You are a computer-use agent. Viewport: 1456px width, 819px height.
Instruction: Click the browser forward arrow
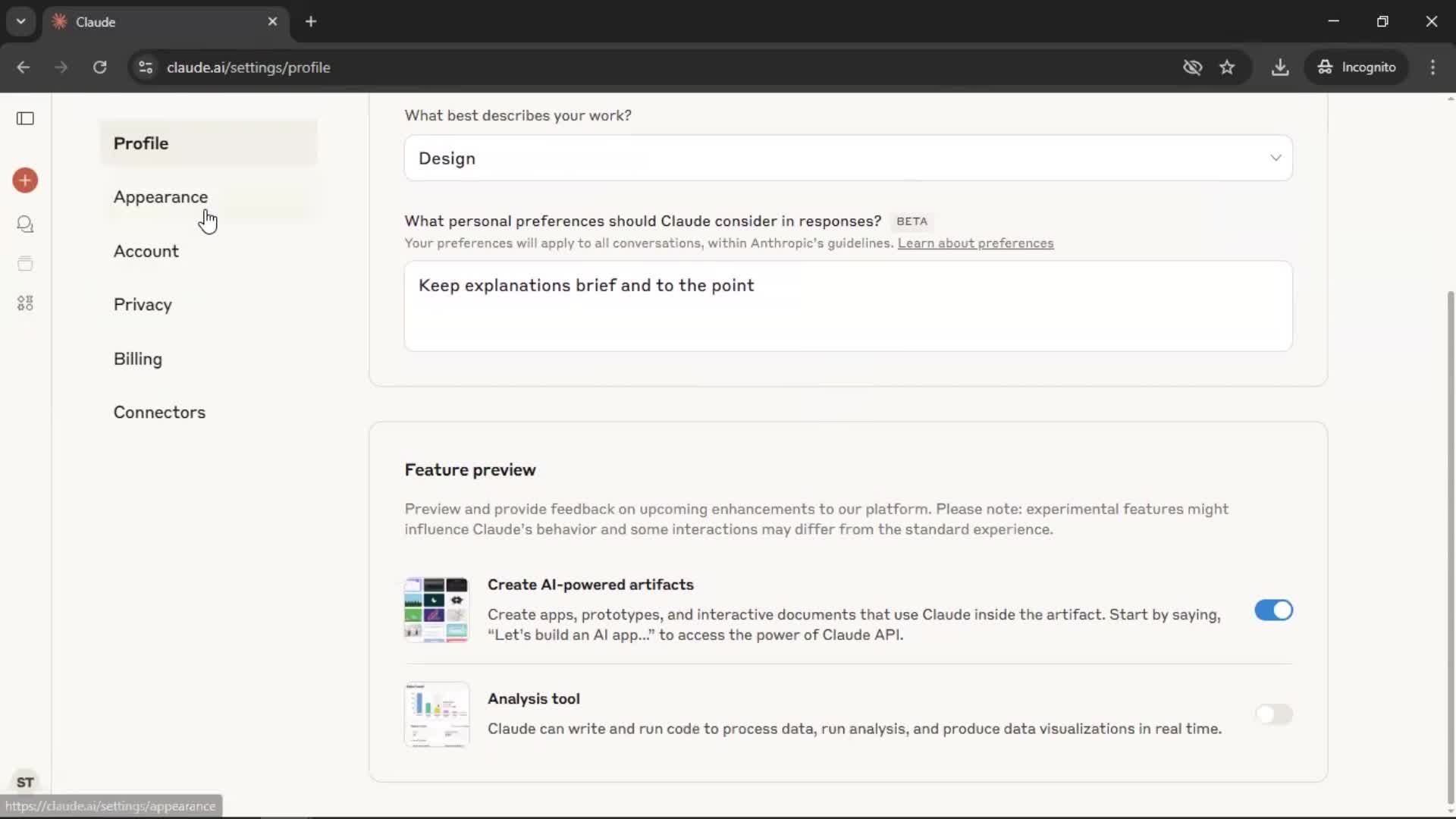pyautogui.click(x=61, y=67)
